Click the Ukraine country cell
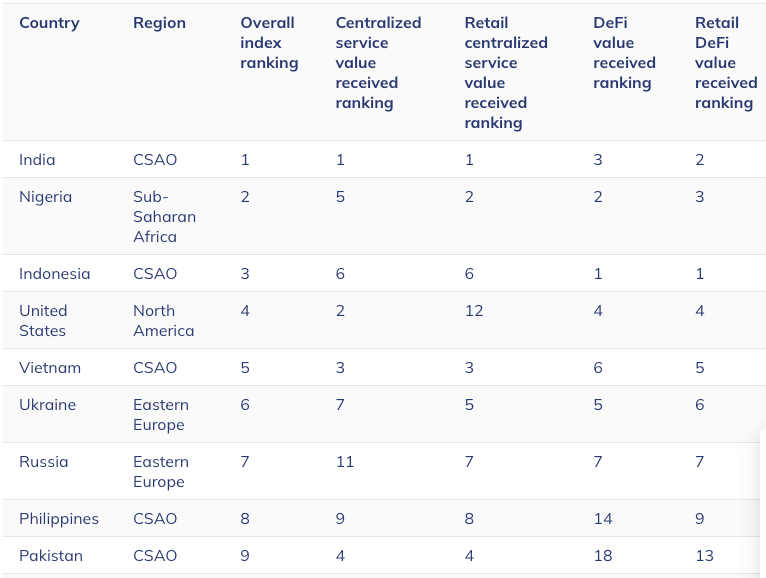The width and height of the screenshot is (766, 578). [x=47, y=405]
